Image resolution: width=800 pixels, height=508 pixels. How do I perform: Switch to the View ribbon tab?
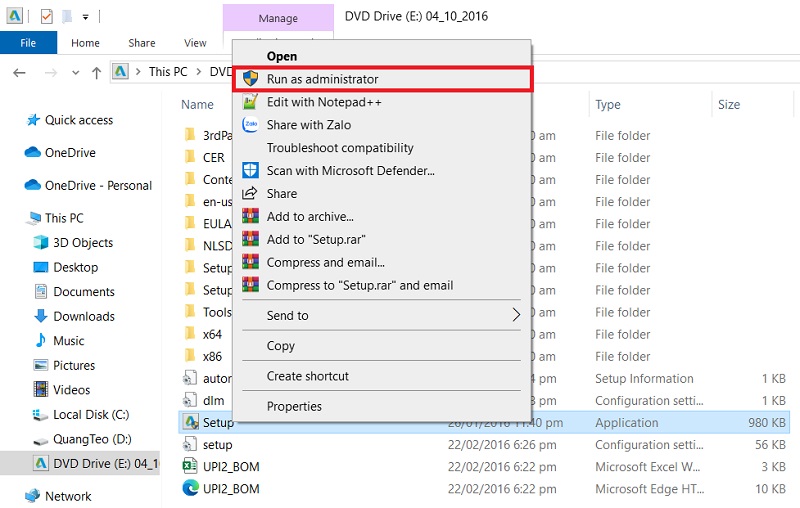[x=195, y=43]
